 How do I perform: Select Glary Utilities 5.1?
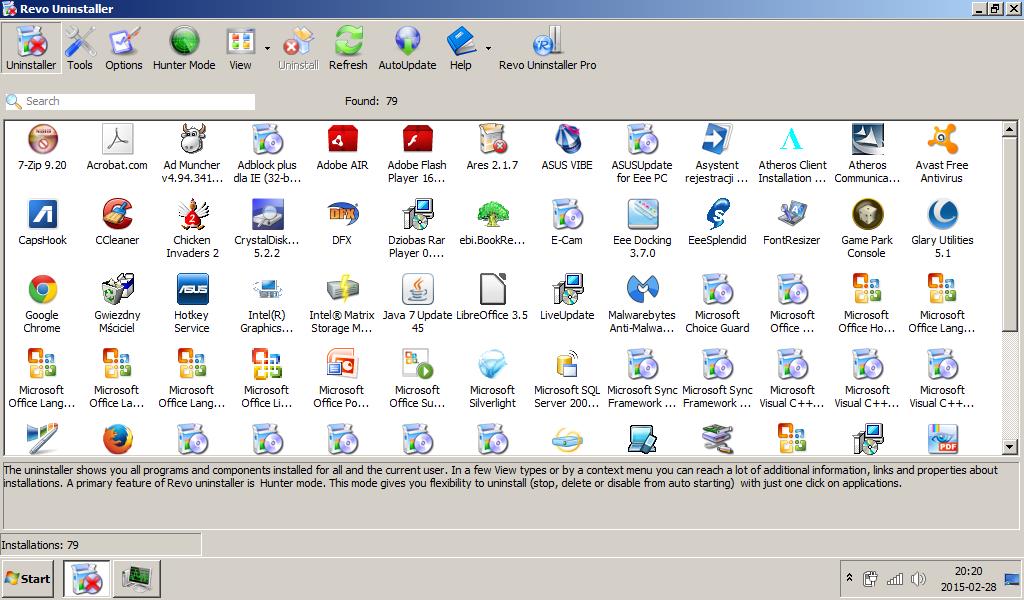point(942,230)
